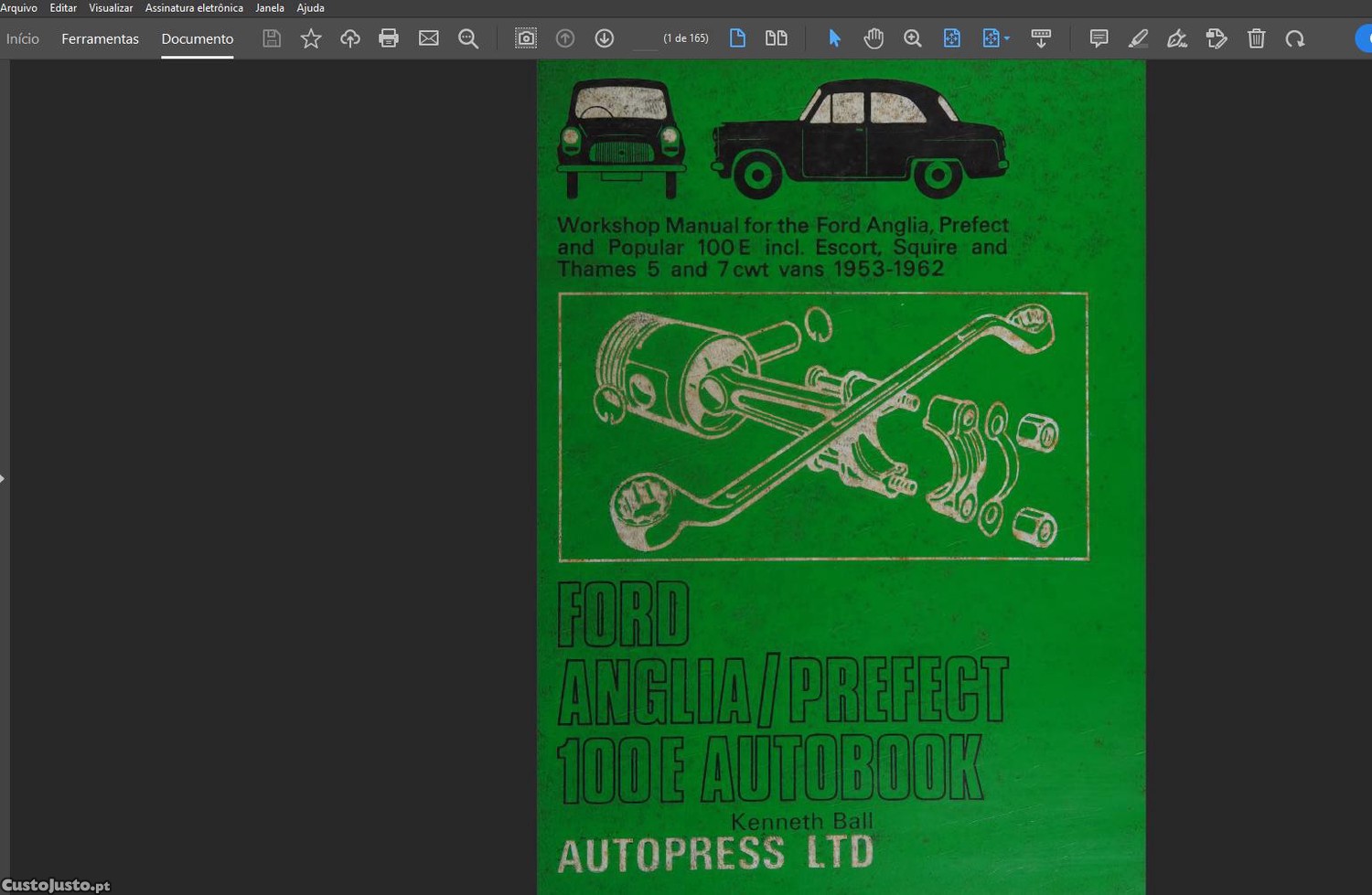
Task: Zoom in with the plus magnifier
Action: point(912,38)
